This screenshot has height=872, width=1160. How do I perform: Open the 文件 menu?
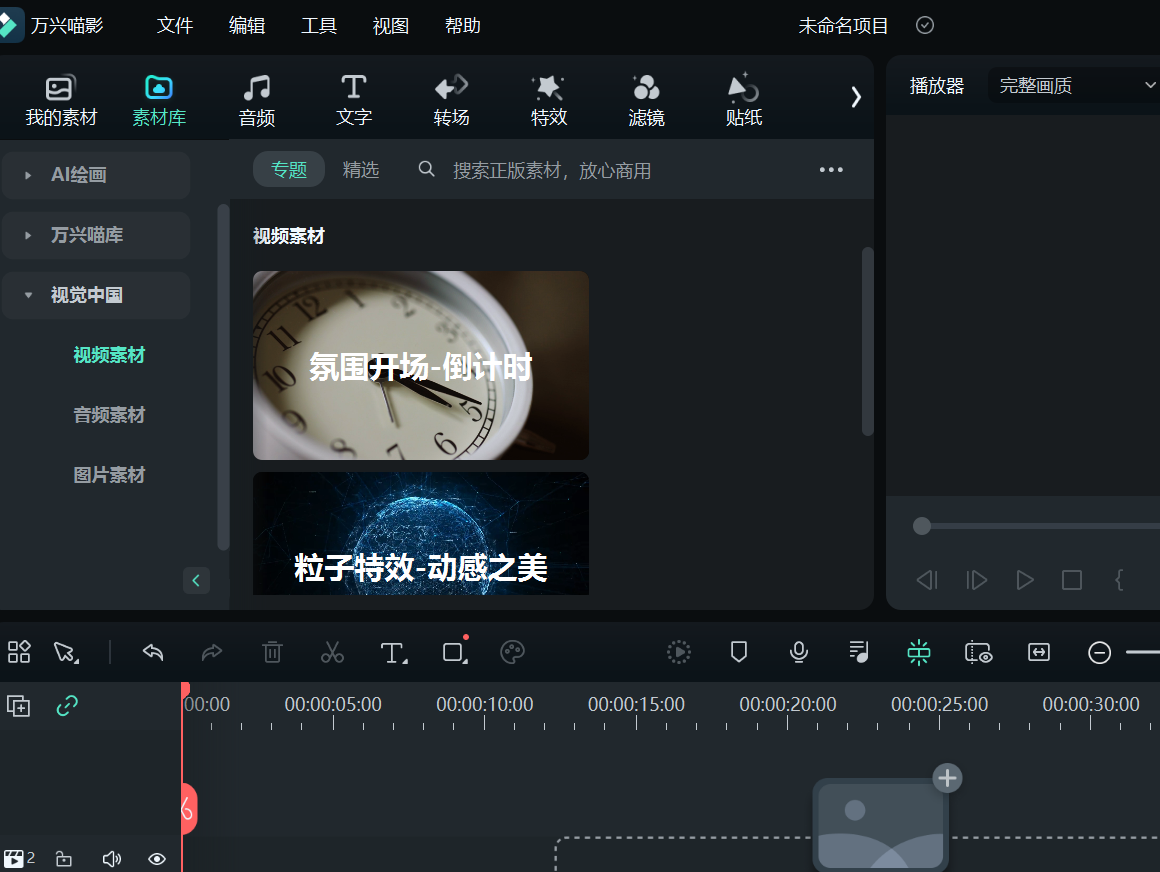point(175,25)
